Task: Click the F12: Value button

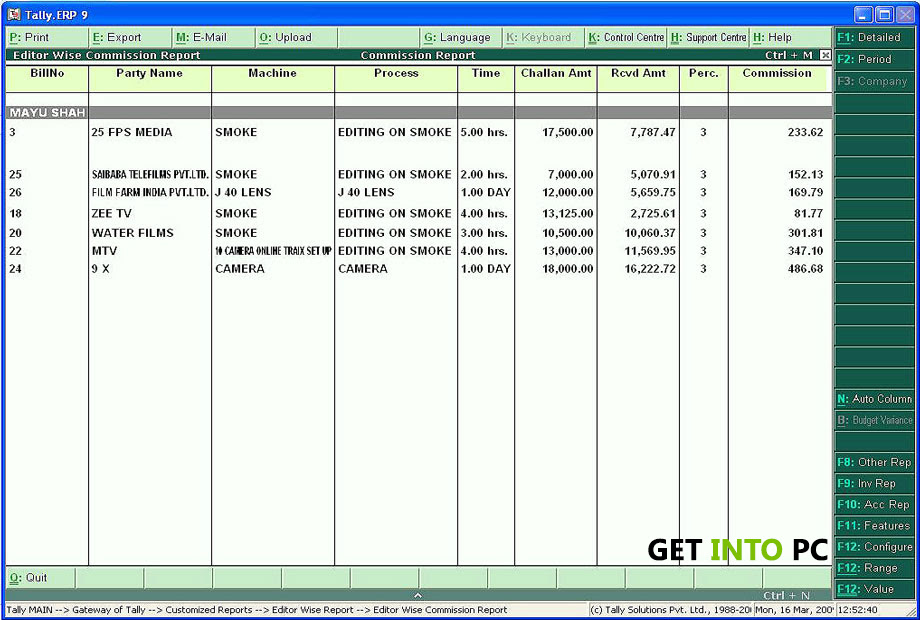Action: point(874,589)
